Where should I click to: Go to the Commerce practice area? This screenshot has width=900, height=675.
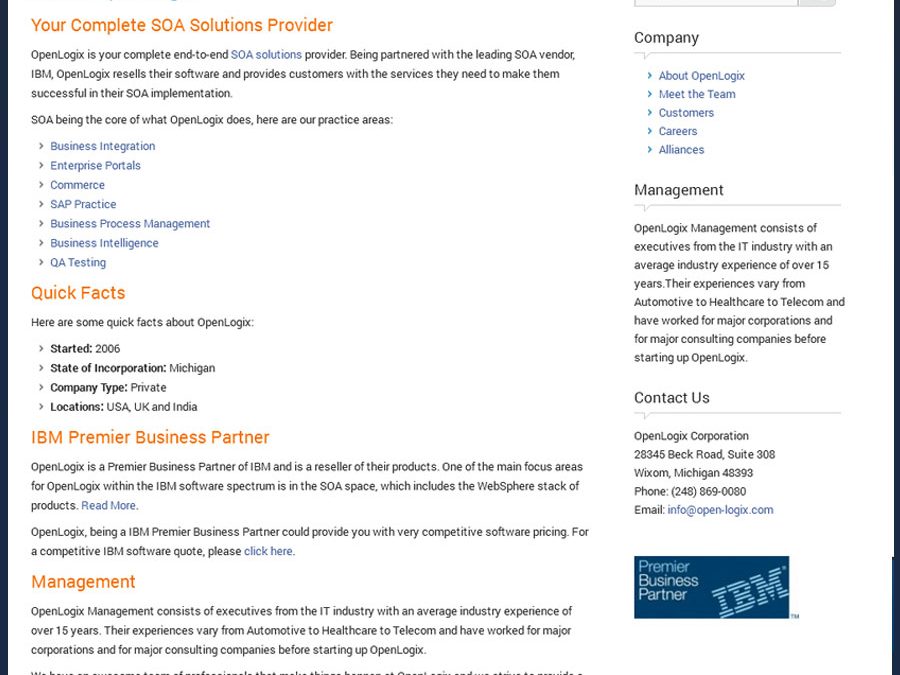pos(77,185)
